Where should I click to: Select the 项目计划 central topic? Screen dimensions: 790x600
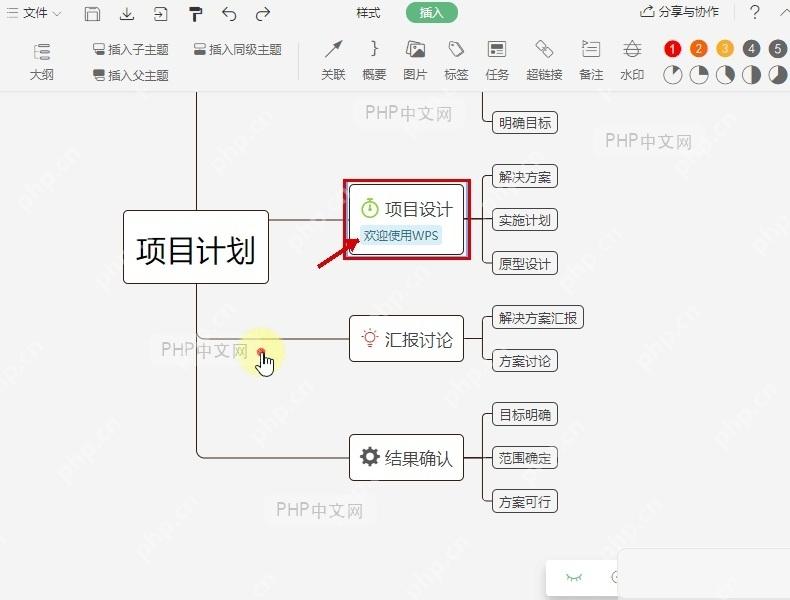pyautogui.click(x=196, y=247)
